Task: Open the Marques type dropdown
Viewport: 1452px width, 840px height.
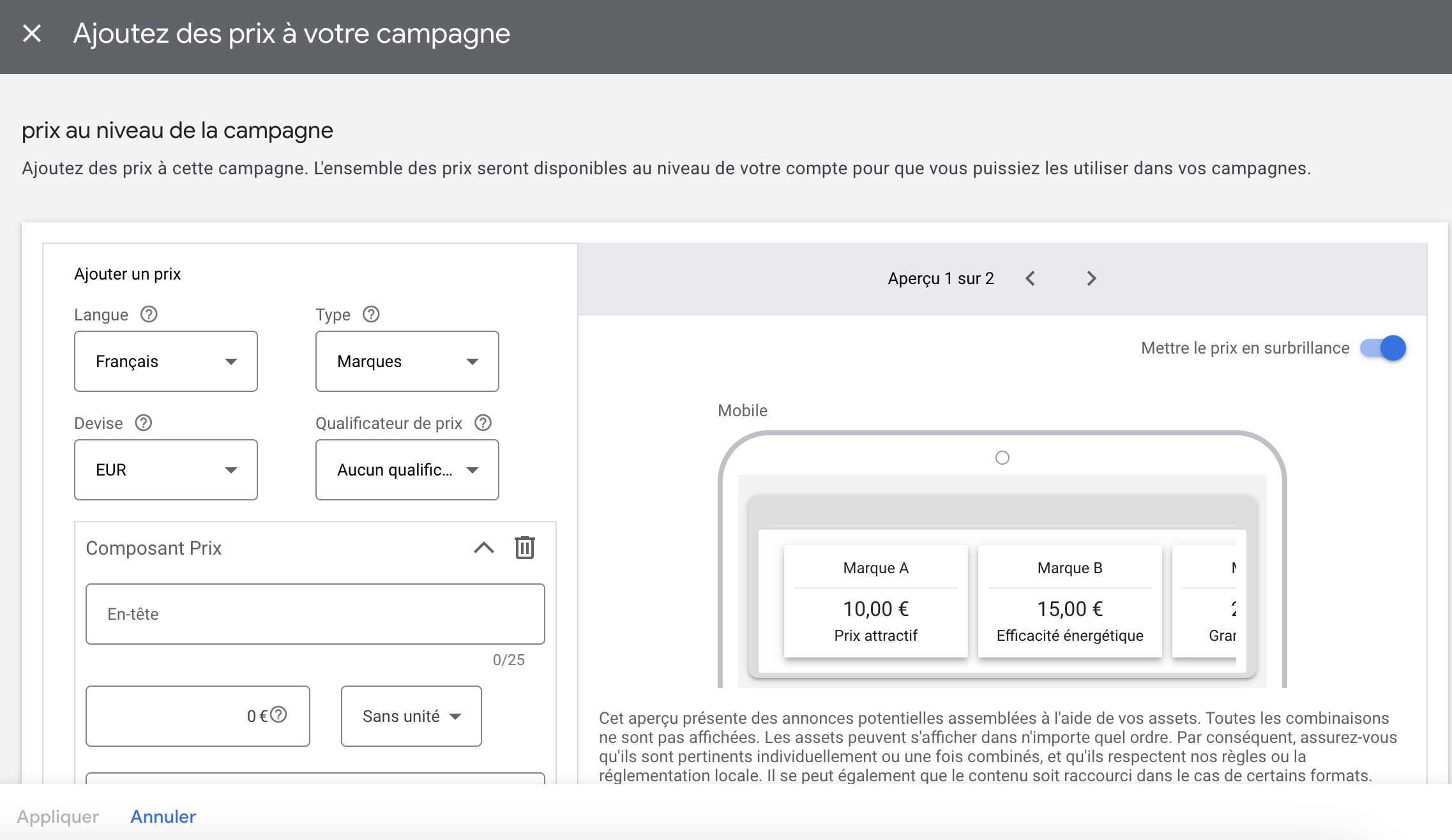Action: point(407,361)
